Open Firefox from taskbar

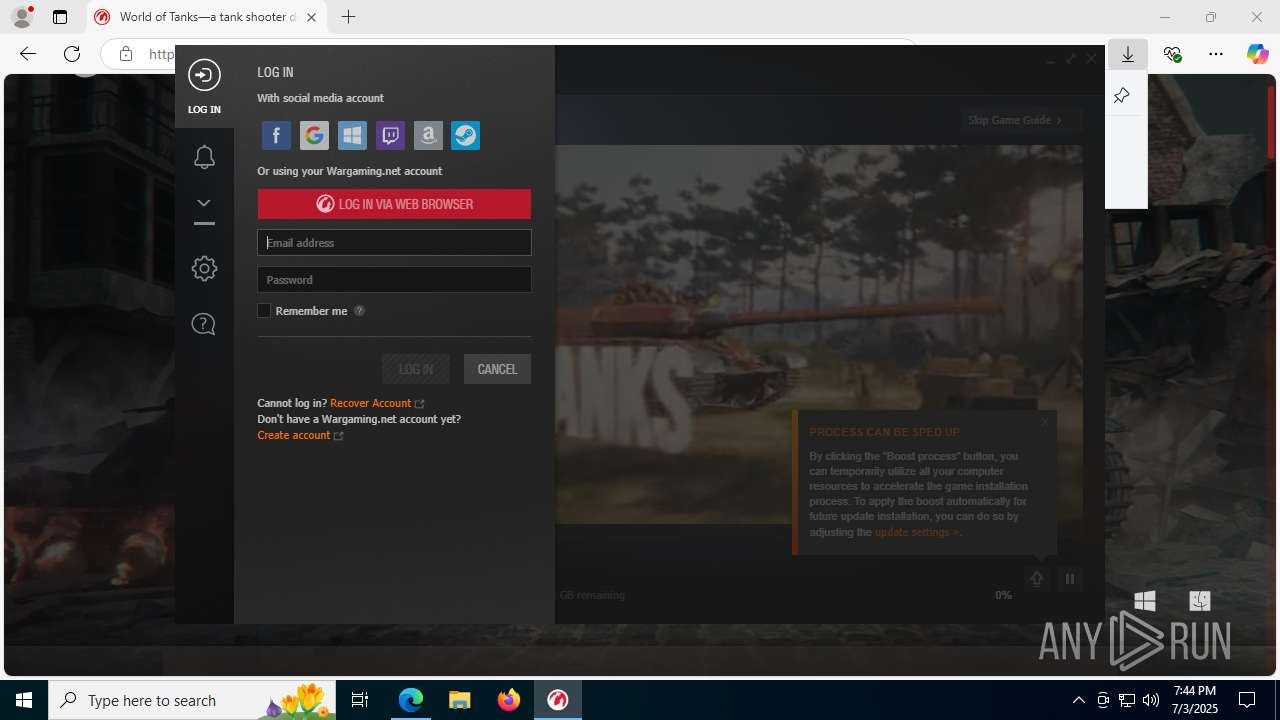coord(509,700)
